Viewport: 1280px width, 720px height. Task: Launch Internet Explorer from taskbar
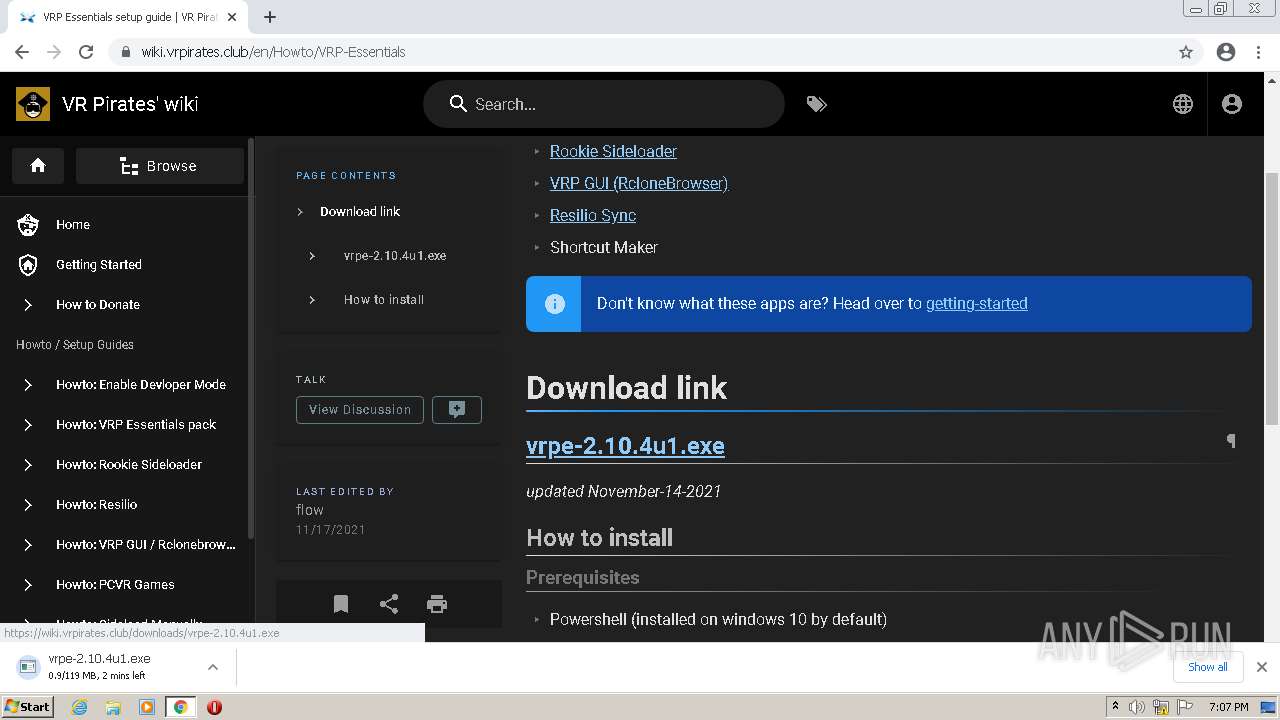tap(79, 707)
